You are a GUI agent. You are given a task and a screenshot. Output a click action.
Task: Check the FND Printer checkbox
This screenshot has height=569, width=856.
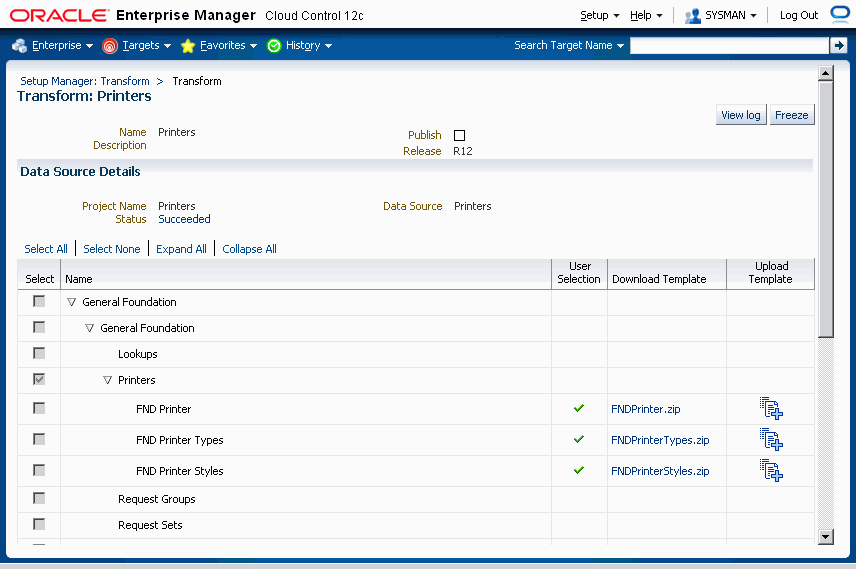pos(39,408)
